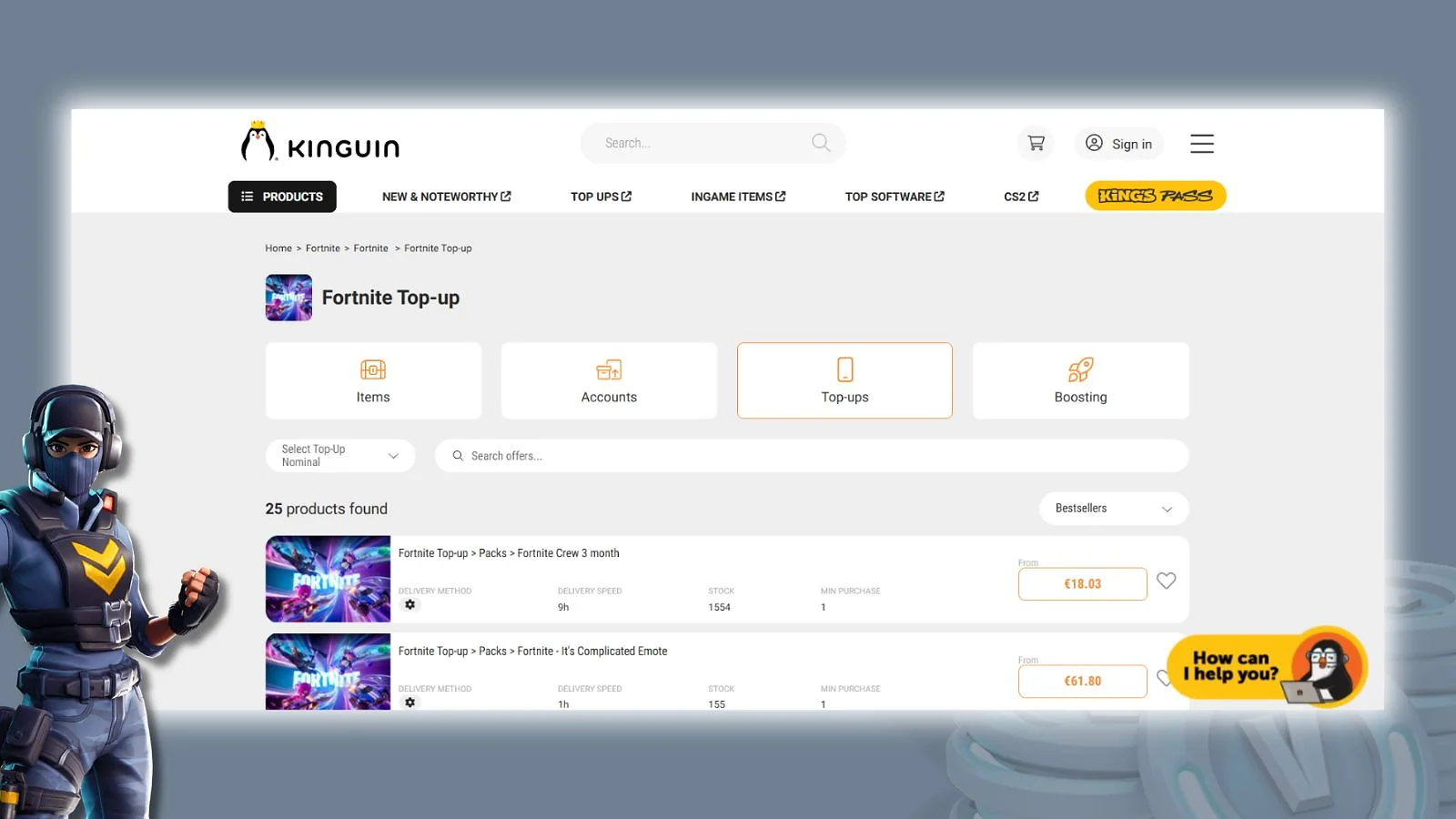Click the Fortnite Top-up title thumbnail
This screenshot has height=819, width=1456.
(288, 298)
